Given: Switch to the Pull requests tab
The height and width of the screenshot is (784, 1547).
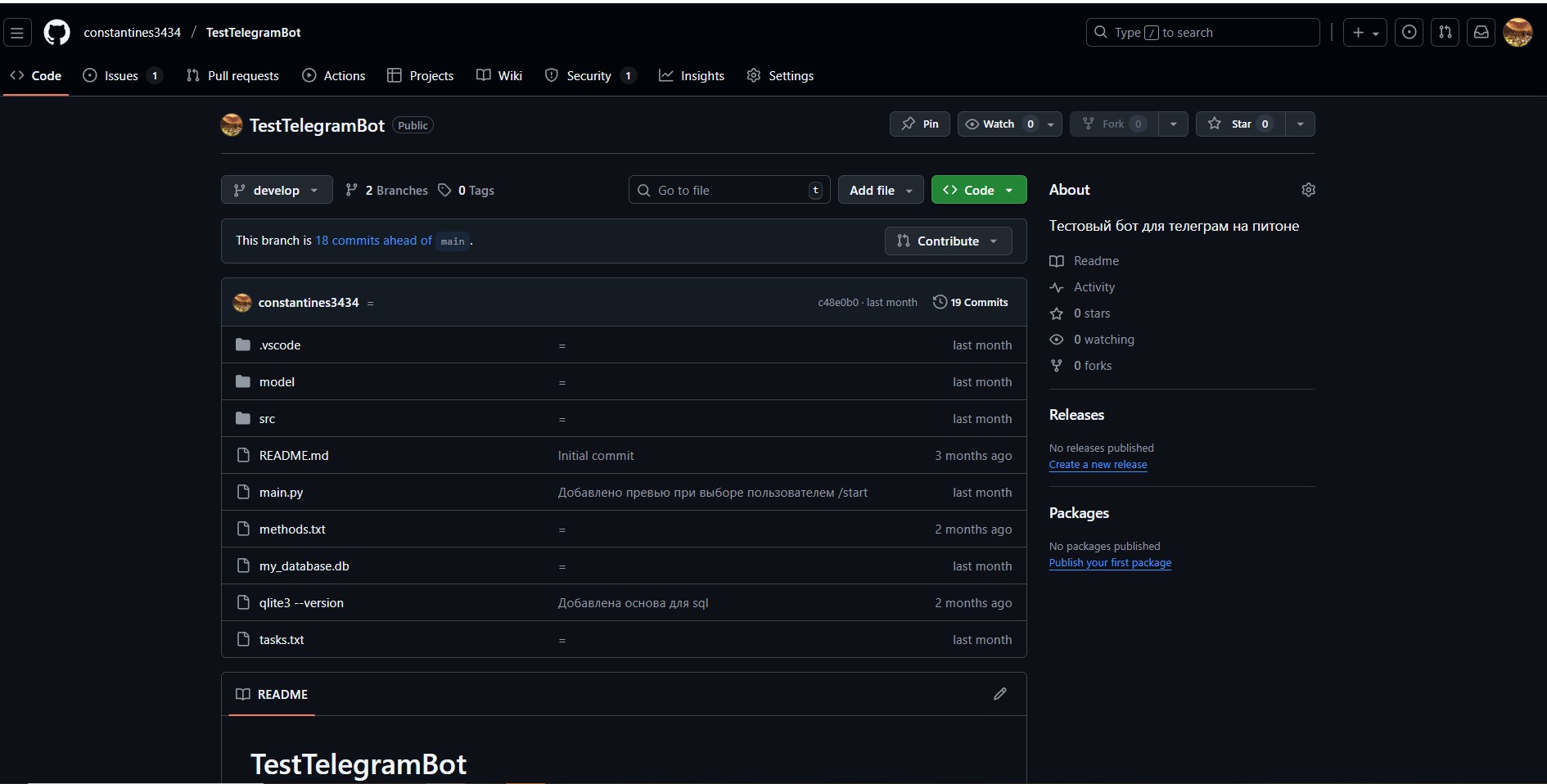Looking at the screenshot, I should point(232,75).
